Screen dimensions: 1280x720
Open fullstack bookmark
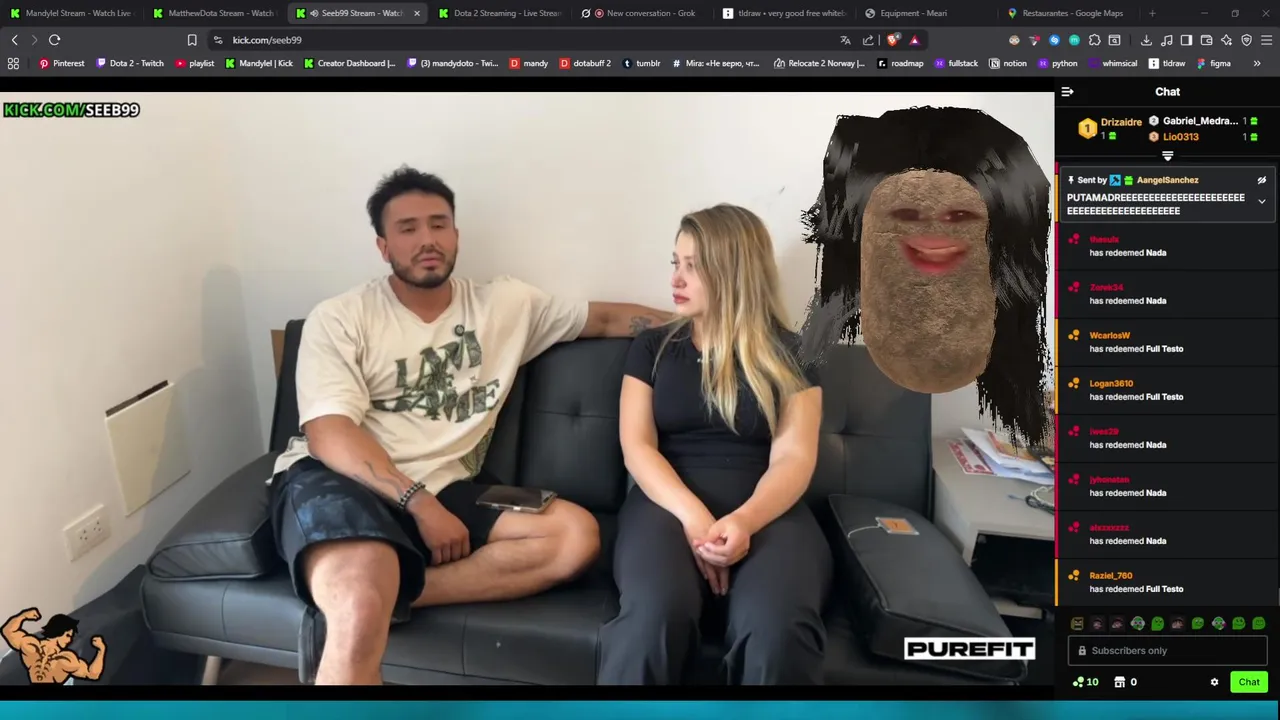(x=956, y=63)
